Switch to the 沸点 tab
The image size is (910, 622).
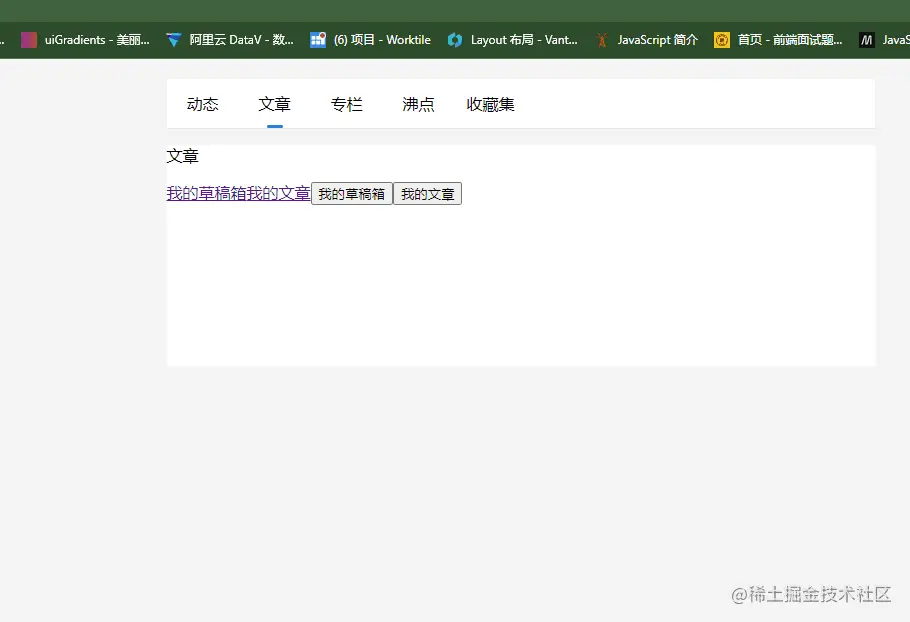tap(418, 103)
